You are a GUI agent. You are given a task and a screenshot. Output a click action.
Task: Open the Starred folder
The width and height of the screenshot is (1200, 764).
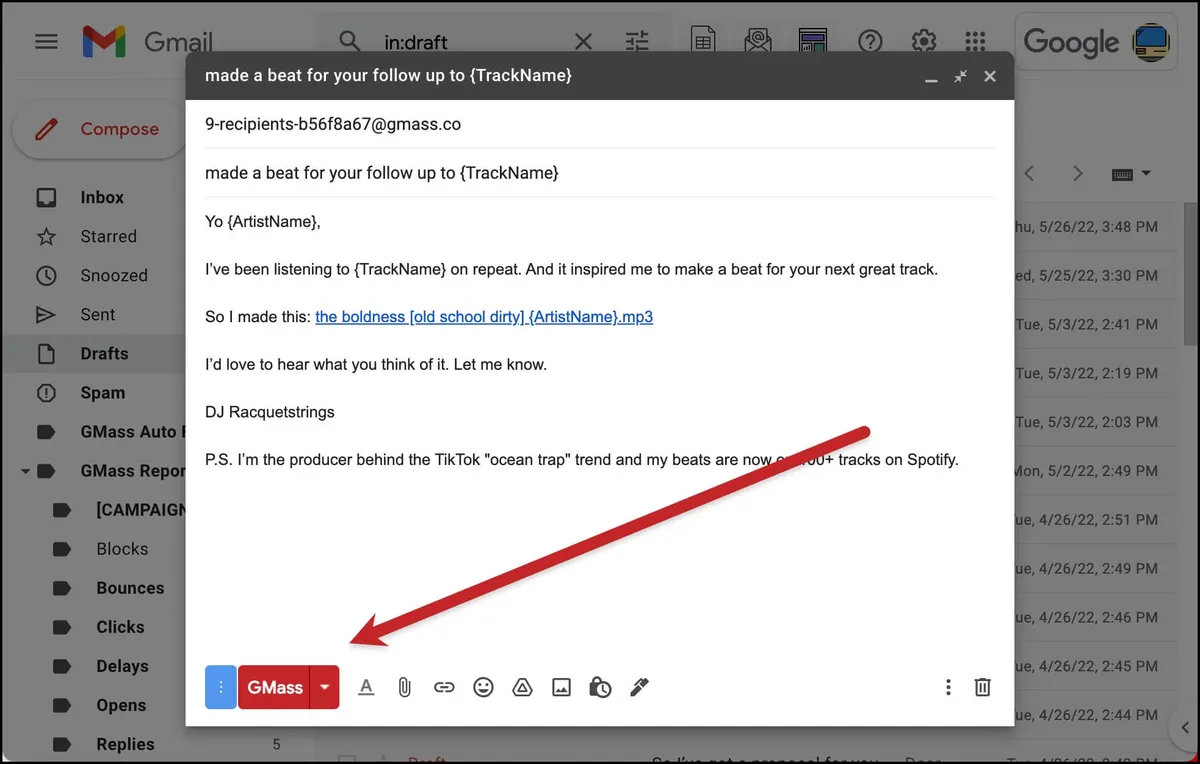coord(108,236)
